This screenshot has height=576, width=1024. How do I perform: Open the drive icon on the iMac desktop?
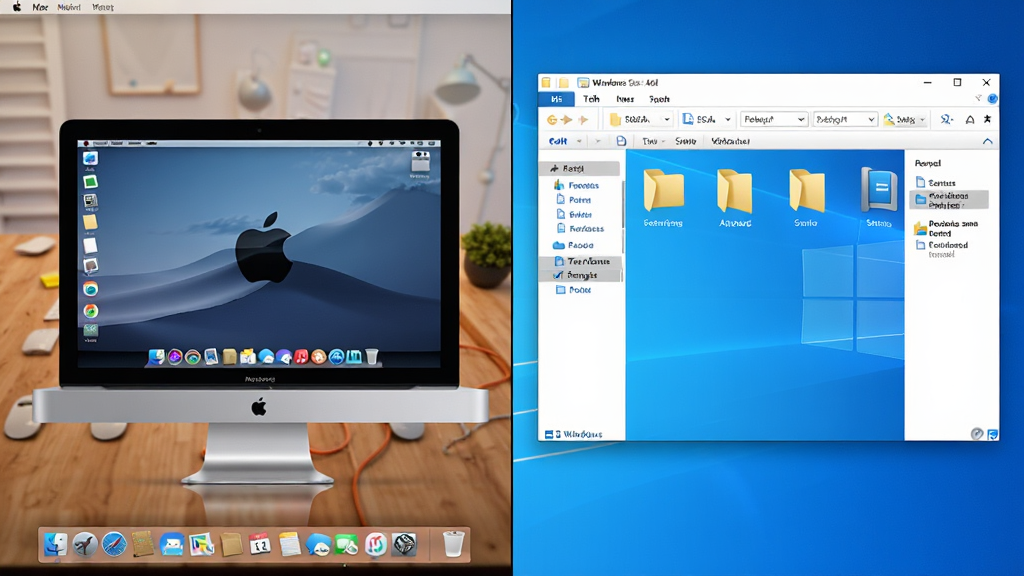tap(420, 164)
